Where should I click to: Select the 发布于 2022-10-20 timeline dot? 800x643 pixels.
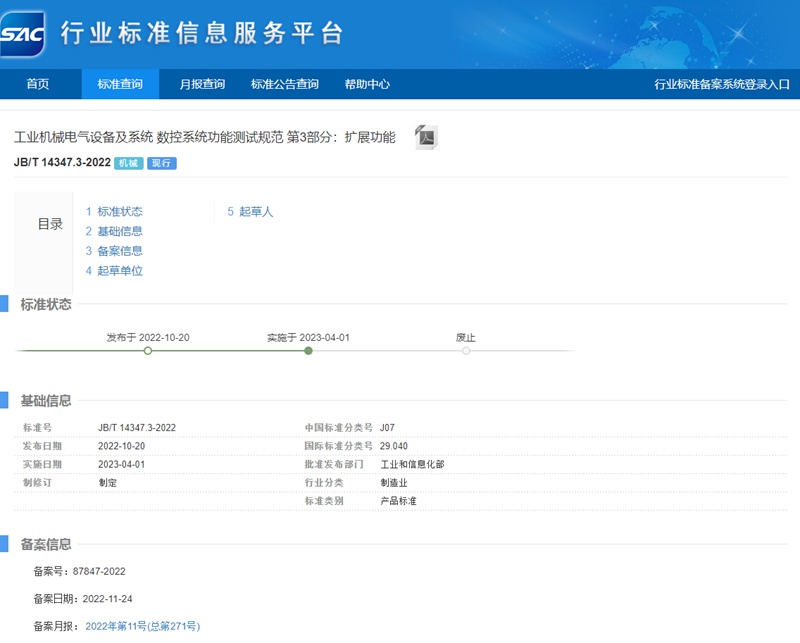pos(148,352)
